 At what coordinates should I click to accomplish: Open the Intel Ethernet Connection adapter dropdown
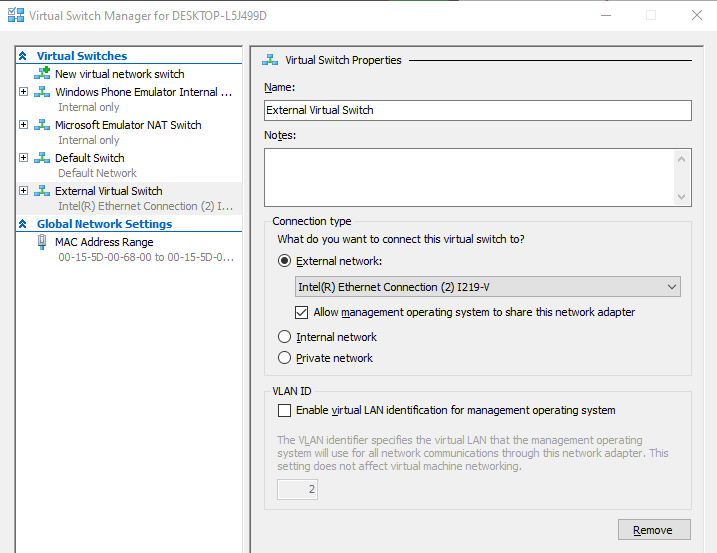[x=487, y=287]
